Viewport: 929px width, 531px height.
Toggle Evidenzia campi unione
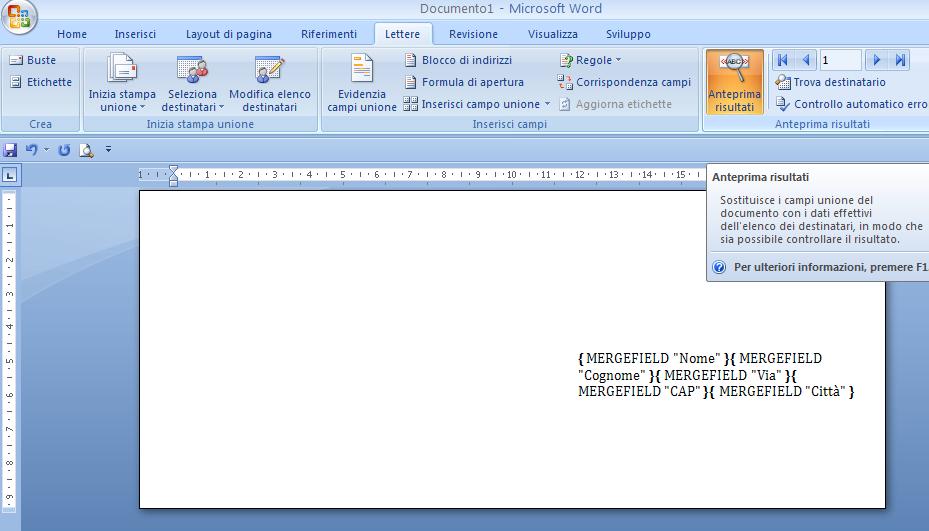[361, 82]
